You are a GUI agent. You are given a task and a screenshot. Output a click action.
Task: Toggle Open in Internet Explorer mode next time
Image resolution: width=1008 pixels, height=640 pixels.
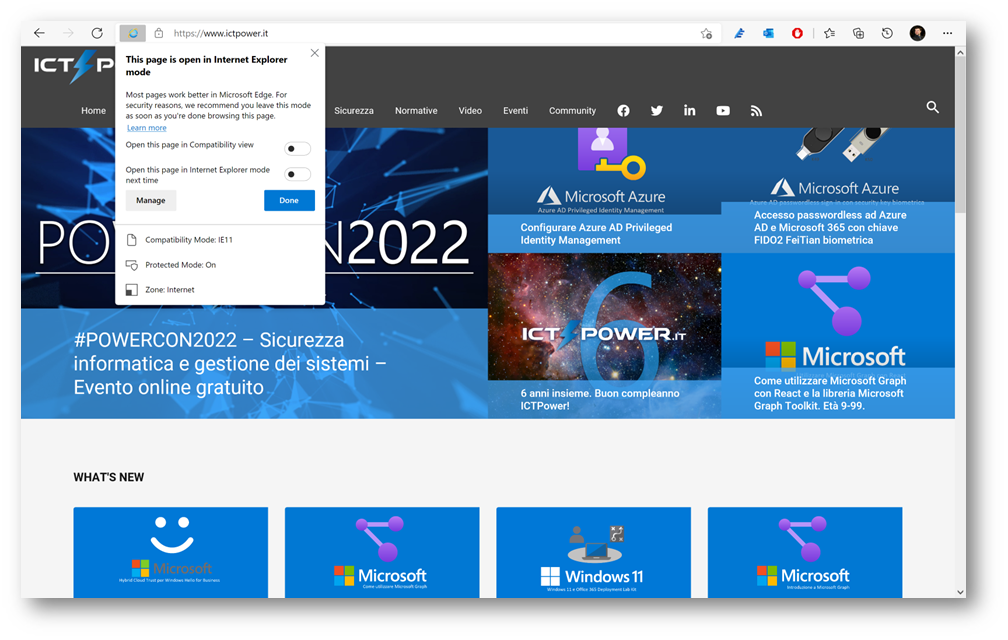point(297,174)
